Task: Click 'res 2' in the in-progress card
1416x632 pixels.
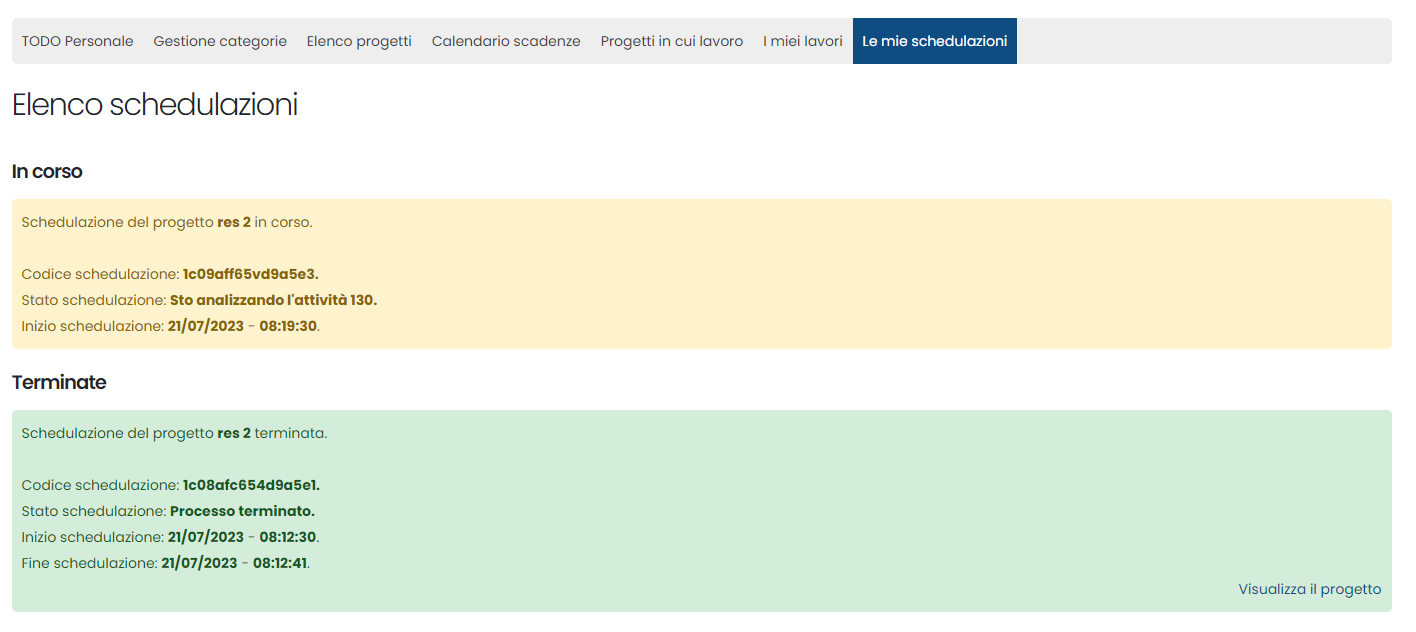Action: [234, 222]
